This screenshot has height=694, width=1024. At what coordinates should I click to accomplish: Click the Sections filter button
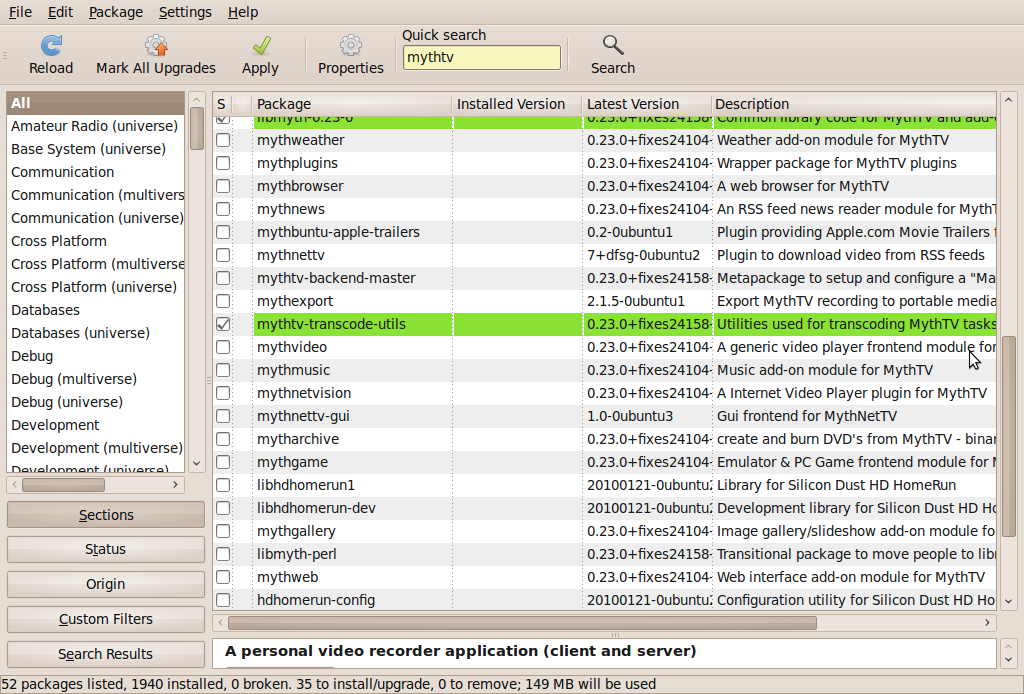[106, 514]
